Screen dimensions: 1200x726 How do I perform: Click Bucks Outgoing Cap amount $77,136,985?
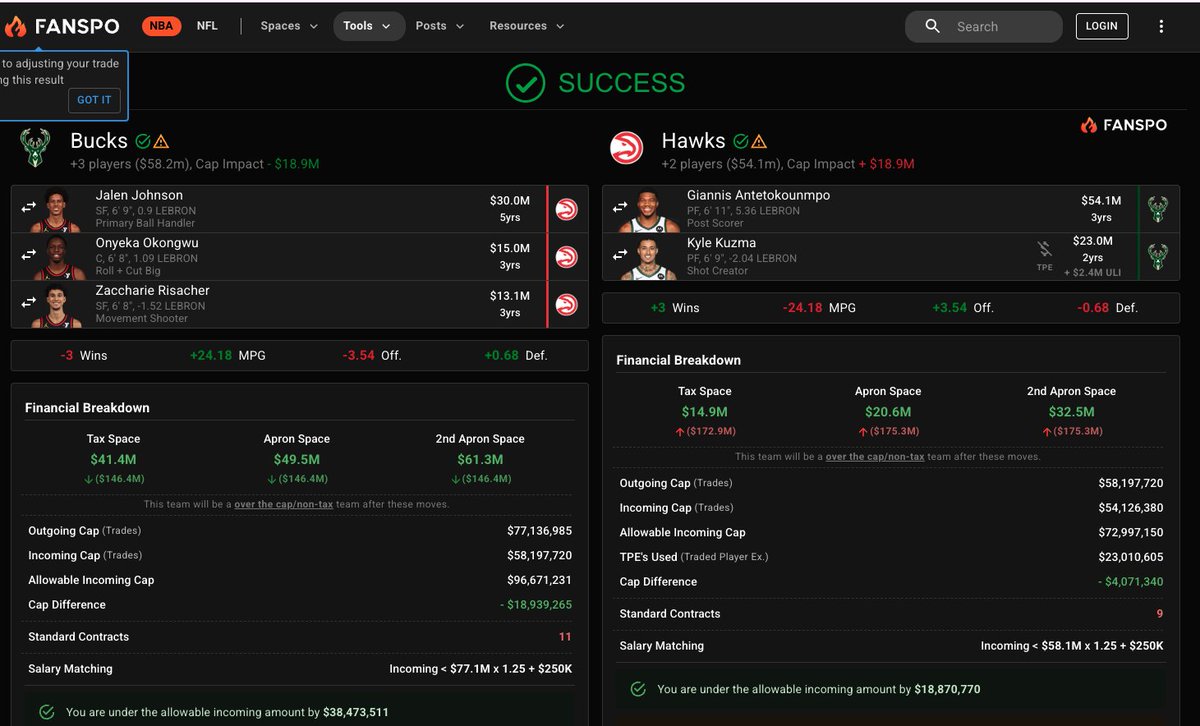point(539,531)
